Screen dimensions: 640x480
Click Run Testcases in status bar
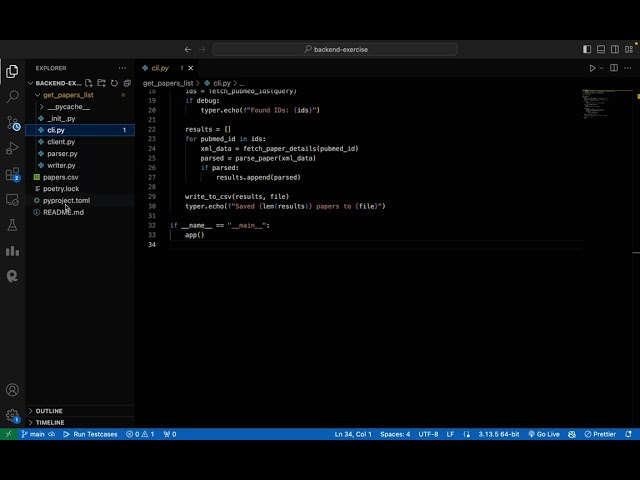[90, 434]
